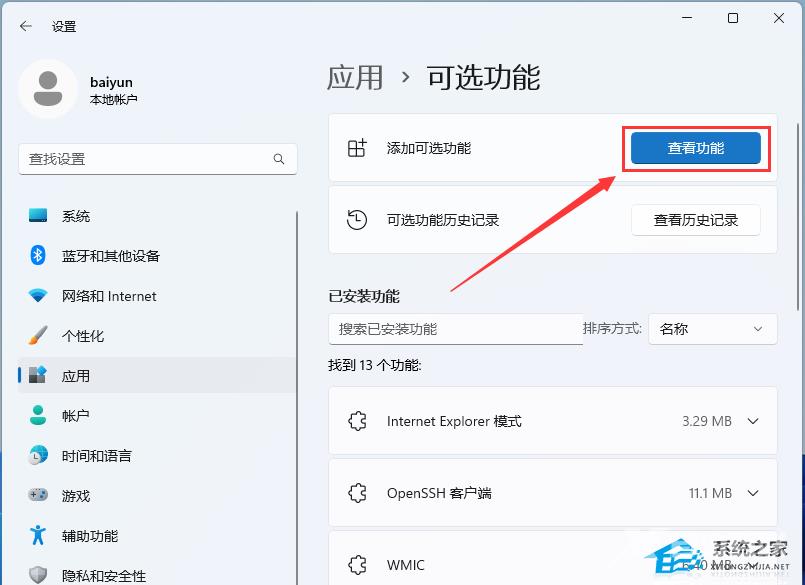Click the 本地帐户 label under baiyun
Viewport: 805px width, 585px height.
pyautogui.click(x=113, y=99)
